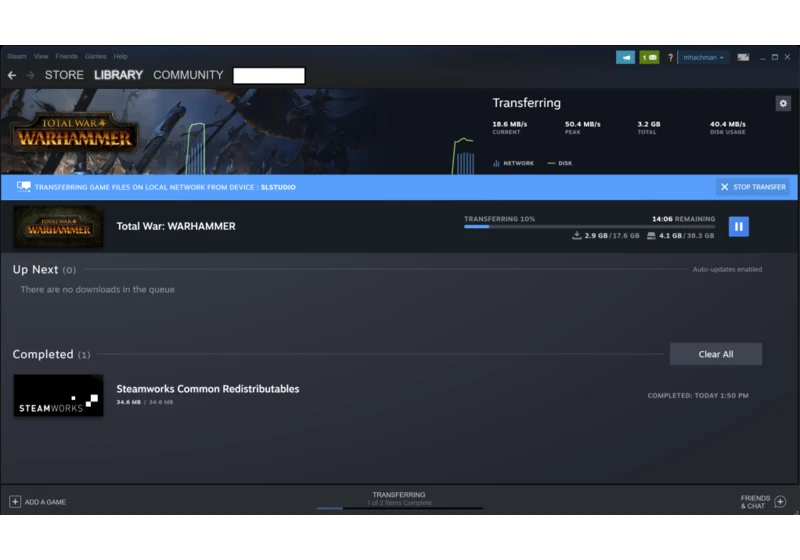Click ADD A GAME label
Viewport: 800px width, 560px height.
click(x=45, y=502)
